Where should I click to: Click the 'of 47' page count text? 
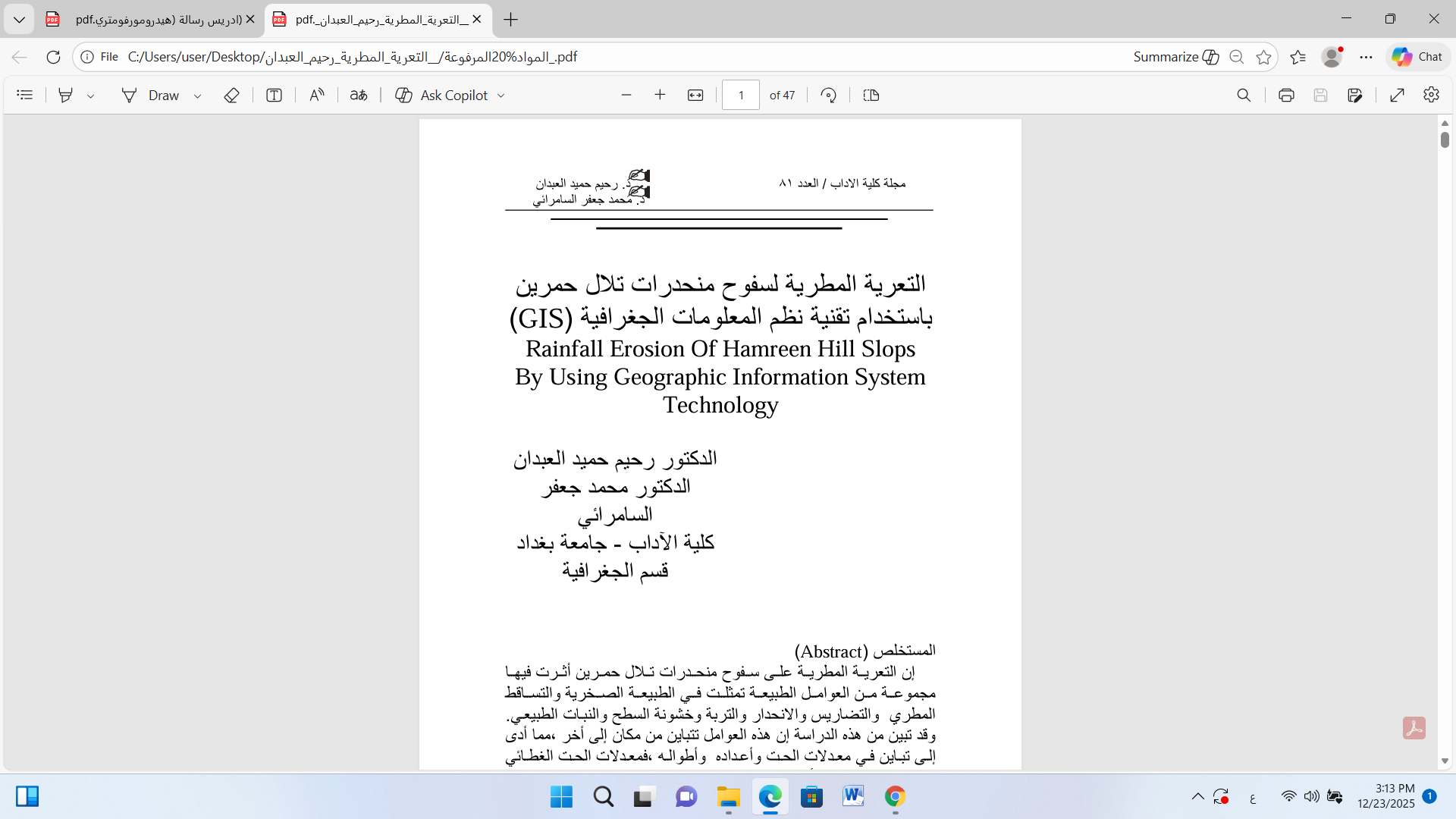click(x=782, y=96)
